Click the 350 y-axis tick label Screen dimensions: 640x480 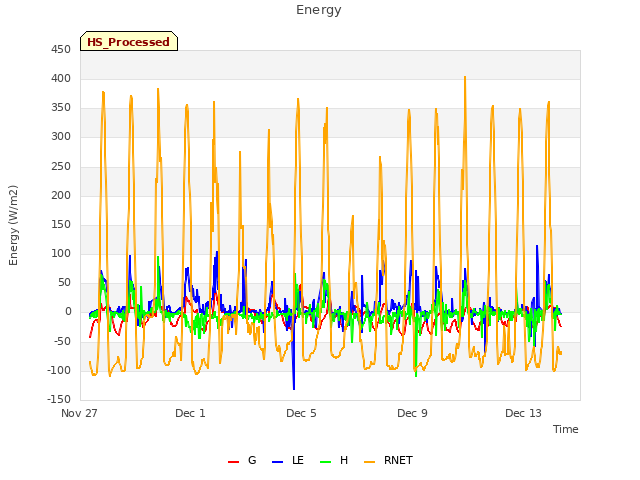pos(61,108)
